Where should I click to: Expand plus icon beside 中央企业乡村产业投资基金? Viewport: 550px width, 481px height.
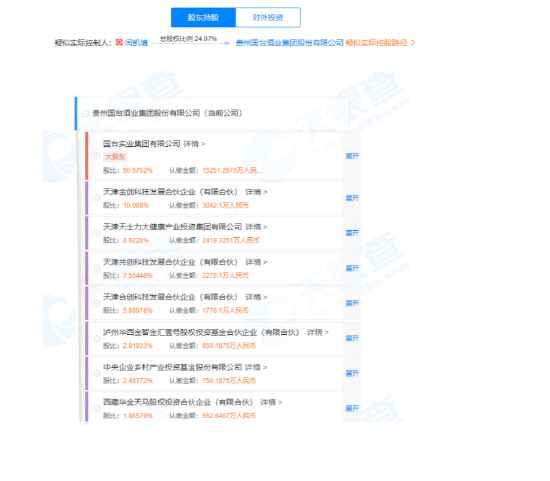point(97,373)
